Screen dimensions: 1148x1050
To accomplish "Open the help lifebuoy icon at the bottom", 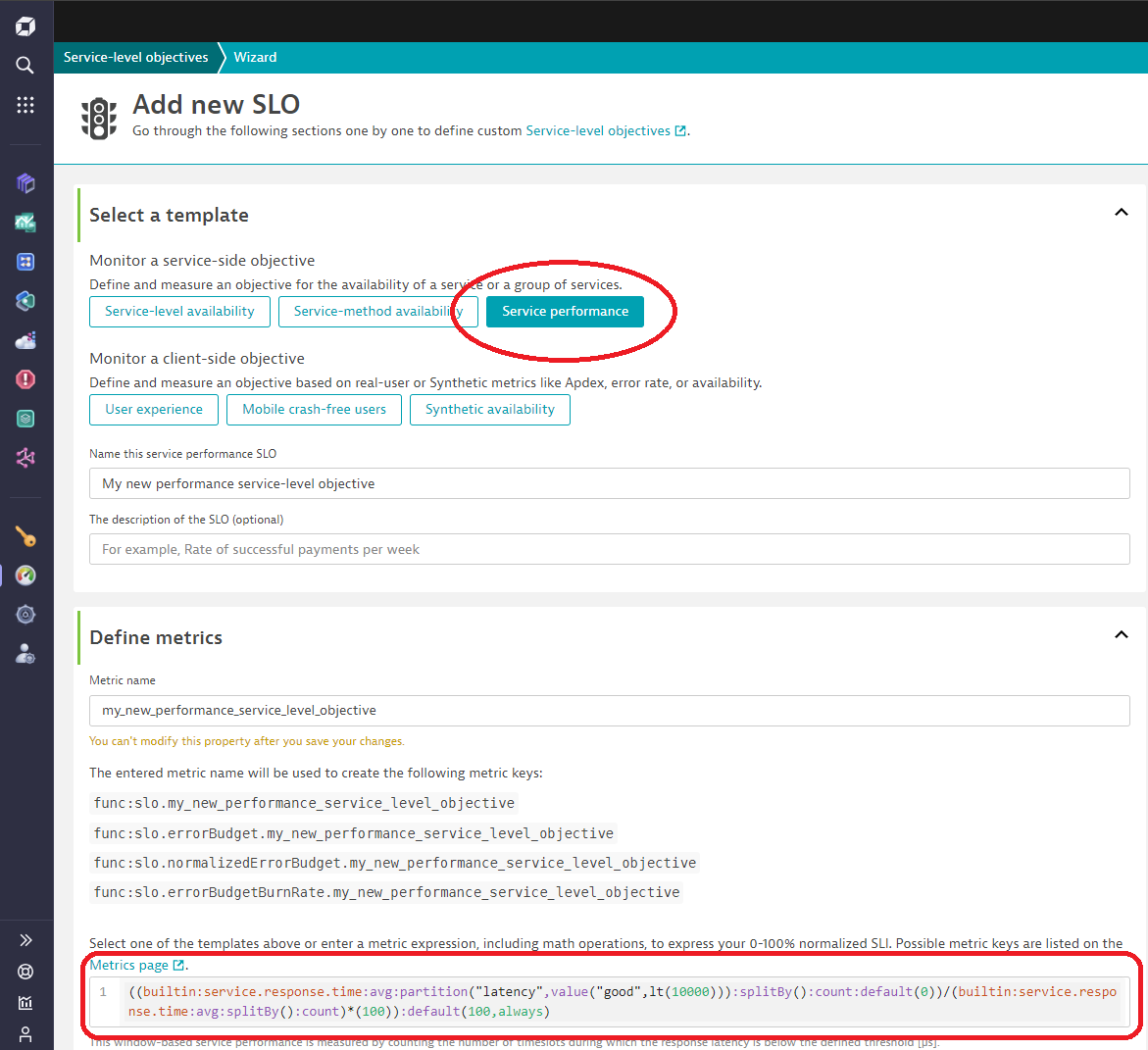I will tap(25, 971).
